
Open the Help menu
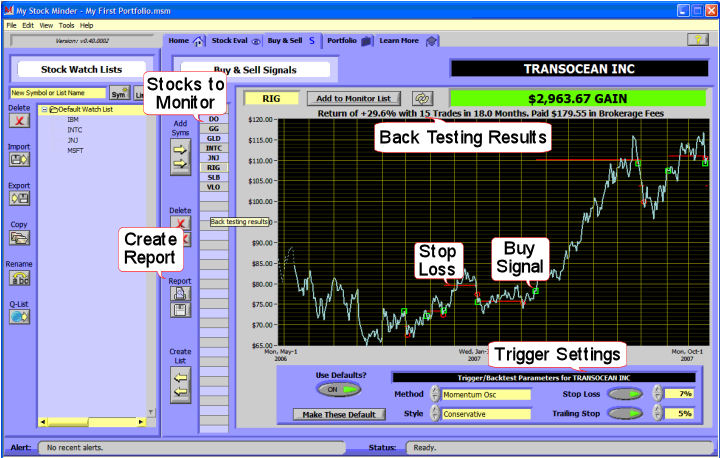86,25
